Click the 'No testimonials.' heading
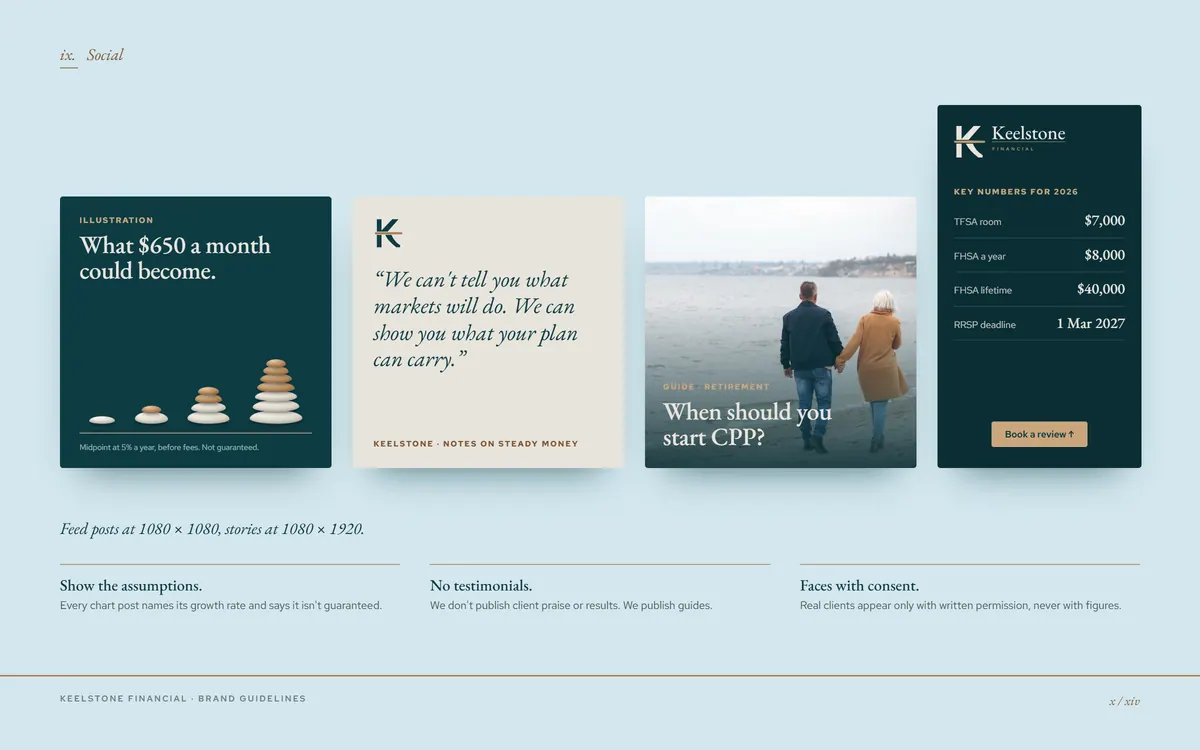This screenshot has width=1200, height=750. coord(481,585)
